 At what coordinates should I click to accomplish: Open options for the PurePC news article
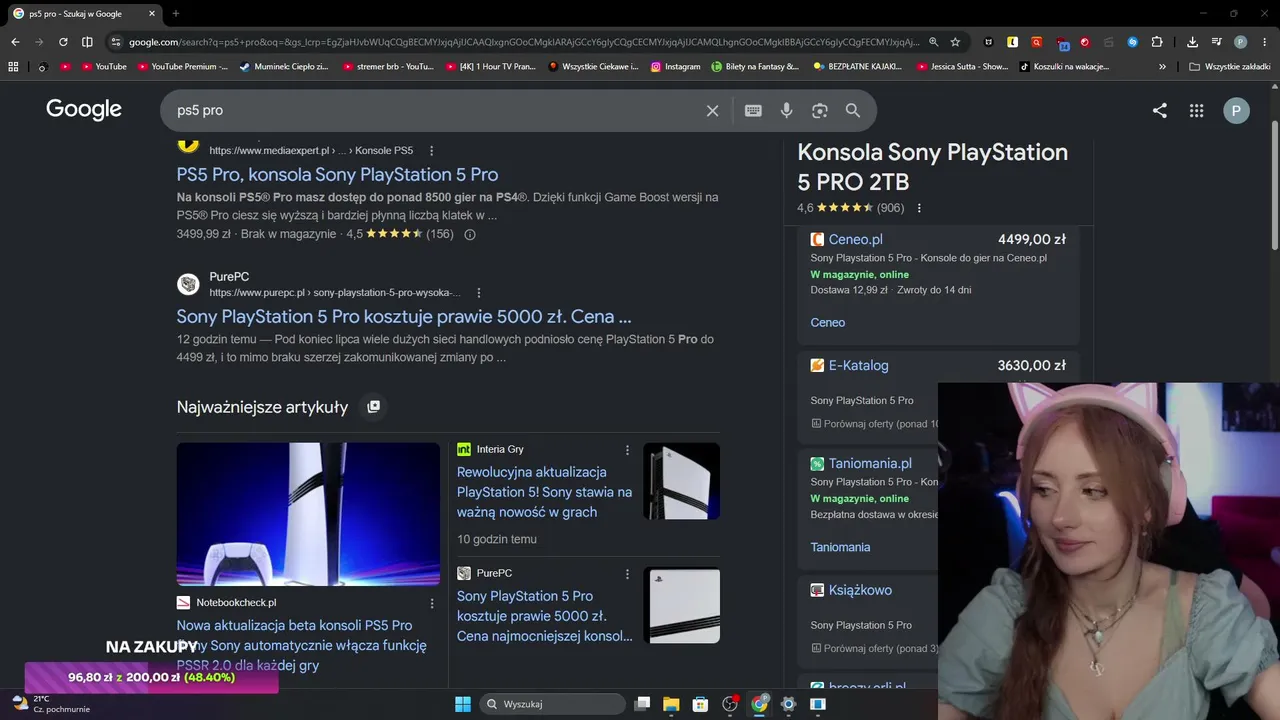pyautogui.click(x=628, y=574)
